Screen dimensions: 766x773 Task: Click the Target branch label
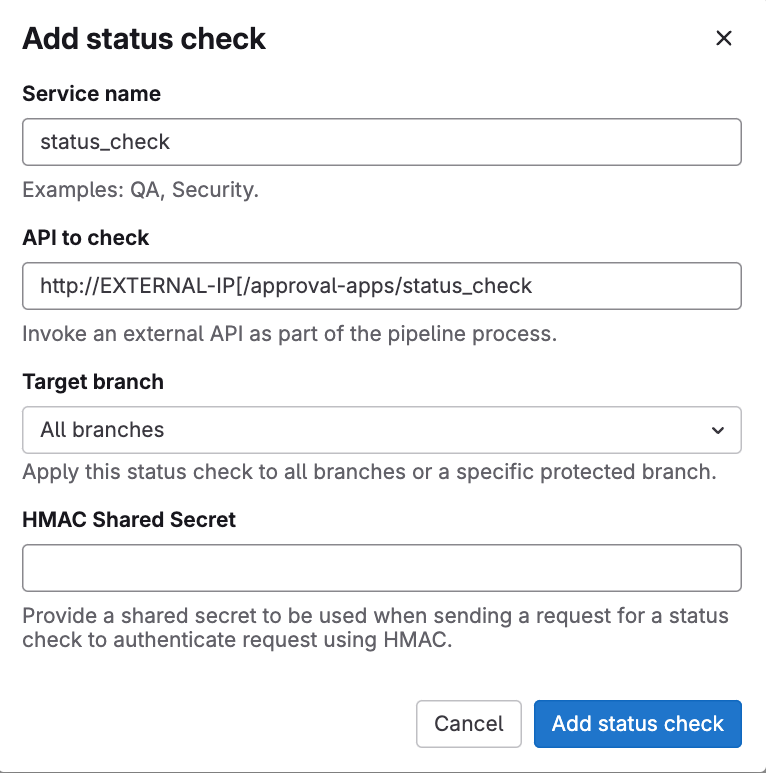click(93, 382)
